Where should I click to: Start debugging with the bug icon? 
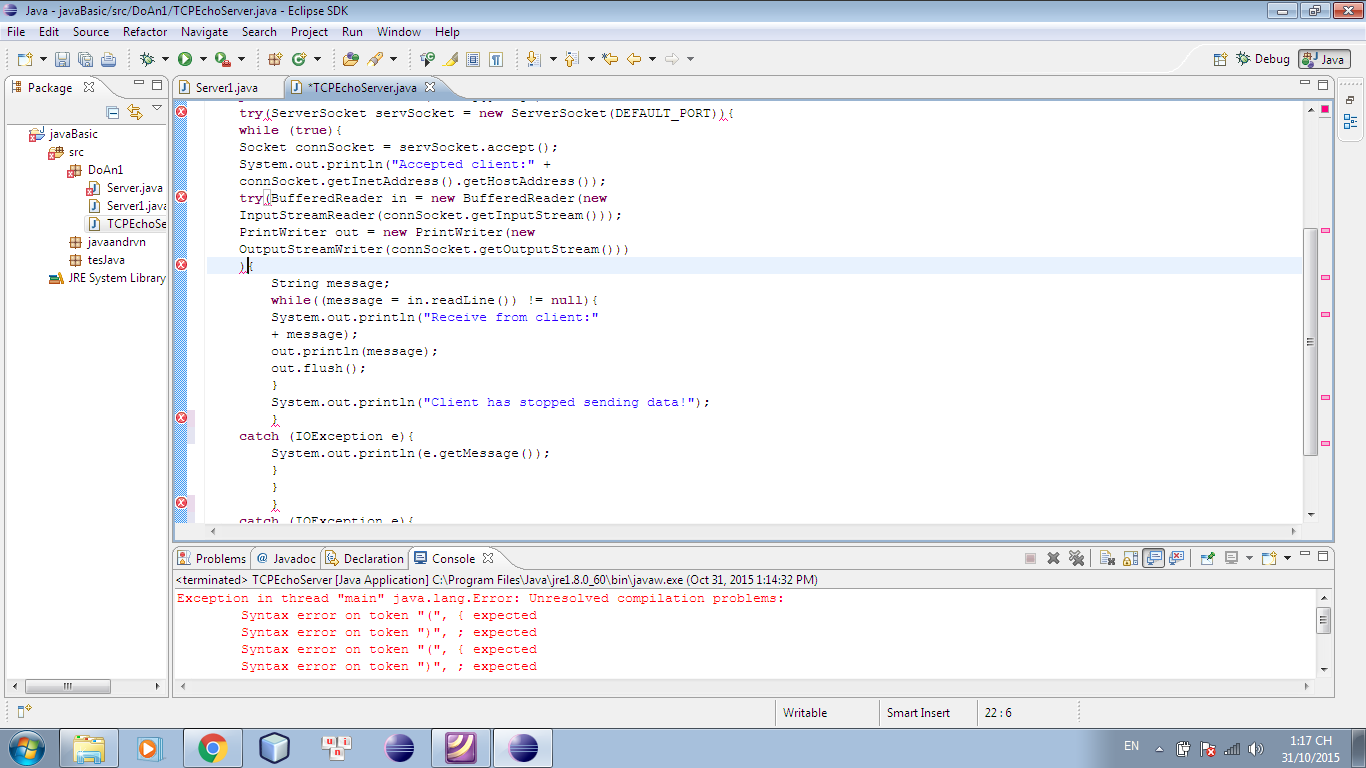point(147,59)
